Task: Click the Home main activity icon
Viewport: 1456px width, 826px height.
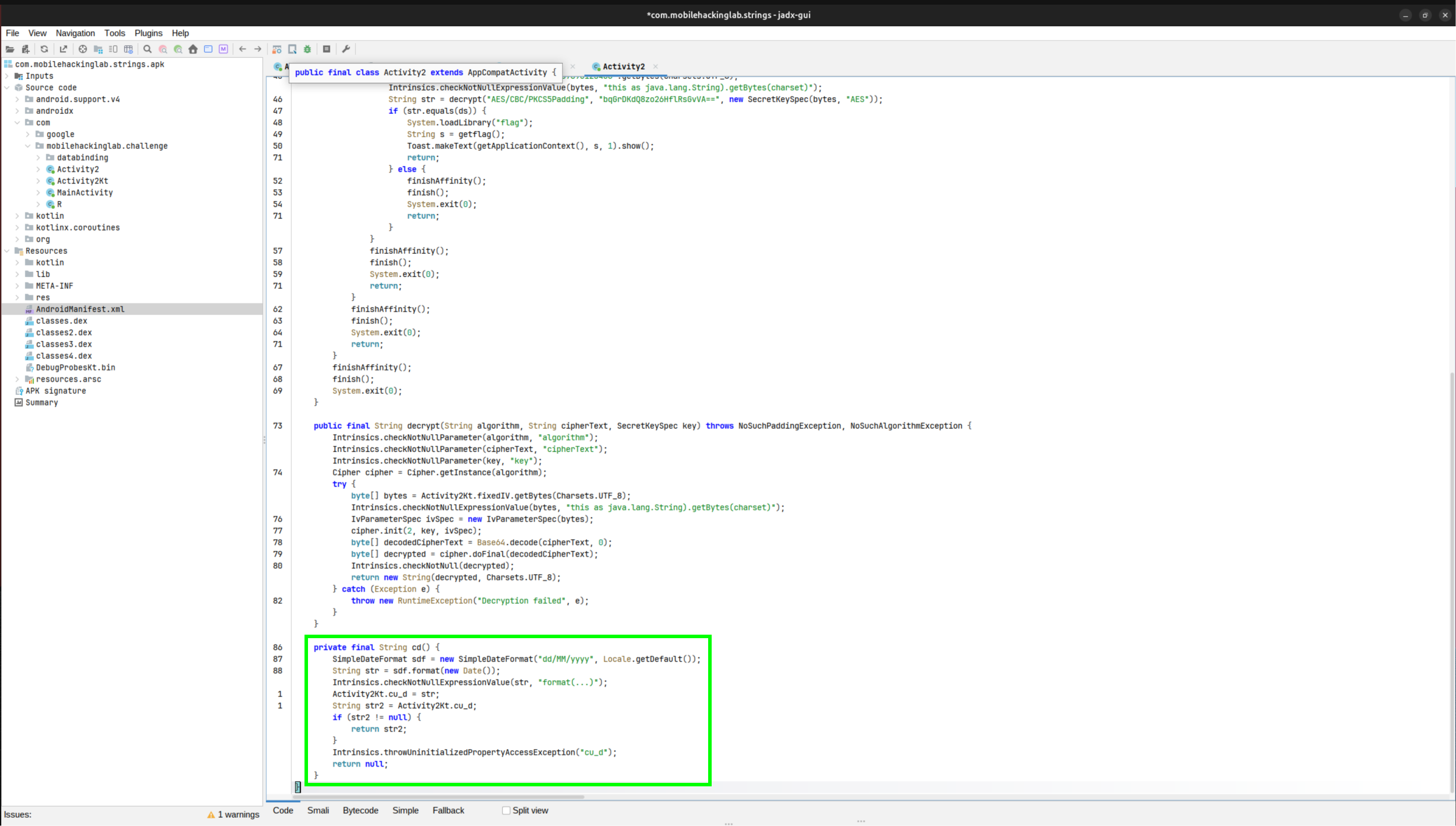Action: click(x=193, y=50)
